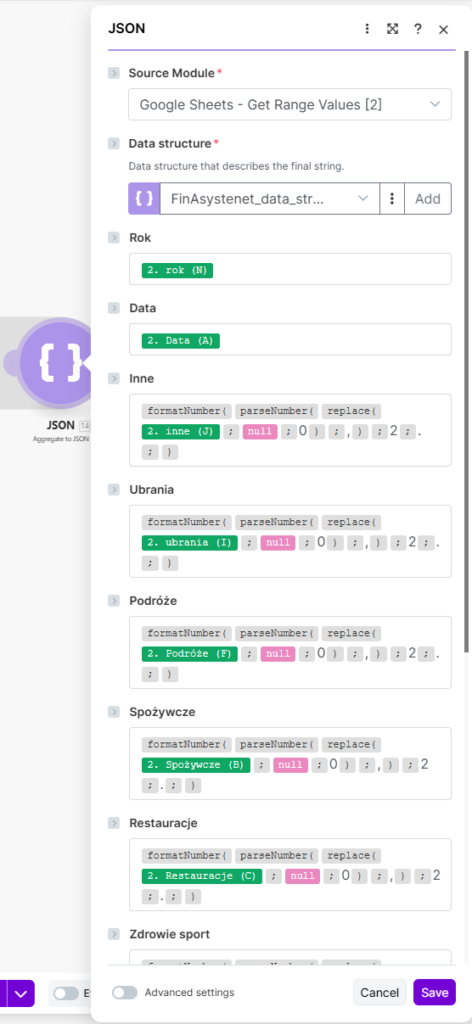
Task: Open the data structure three-dot menu
Action: [392, 199]
